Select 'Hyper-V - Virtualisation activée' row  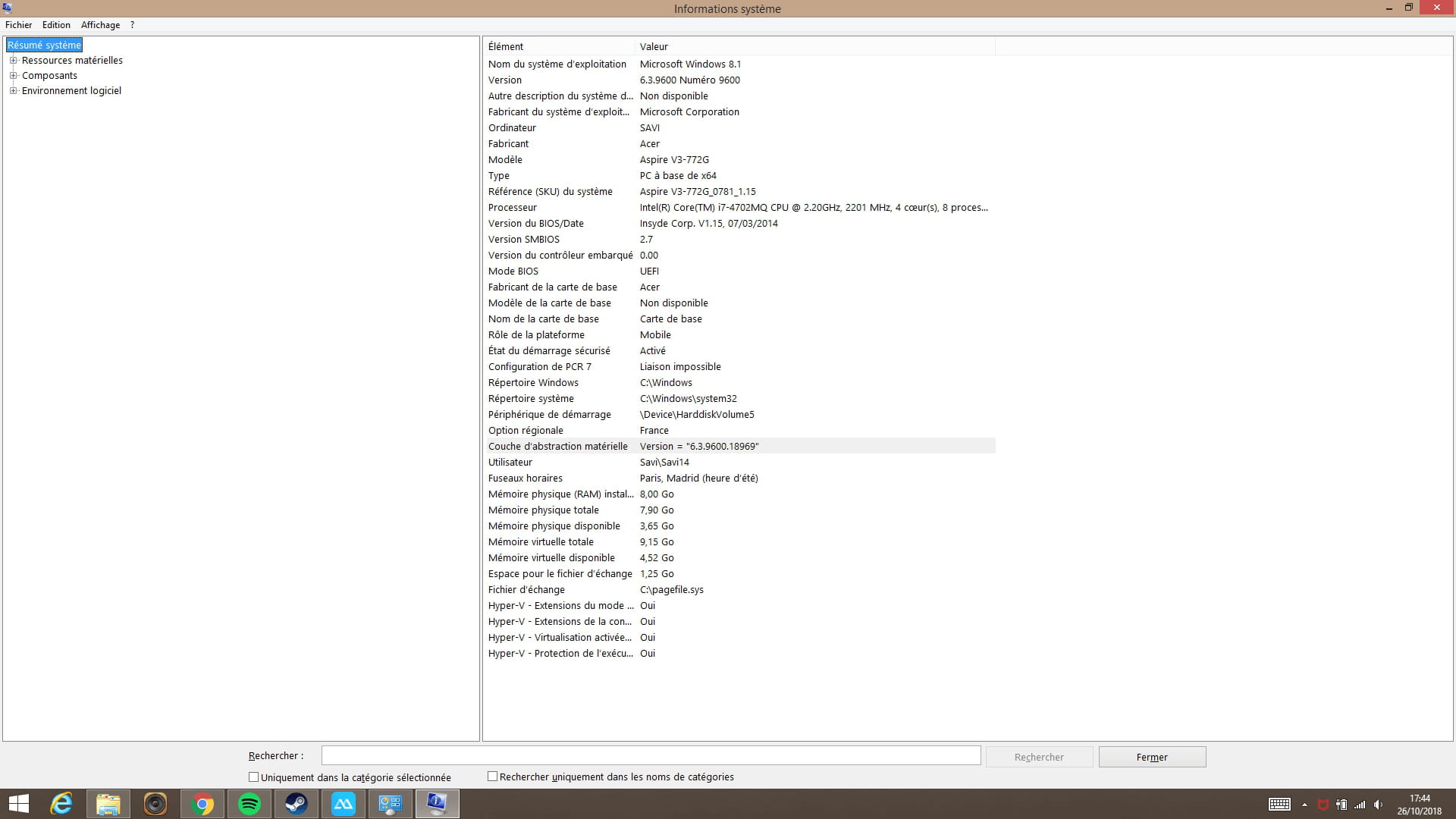coord(740,638)
